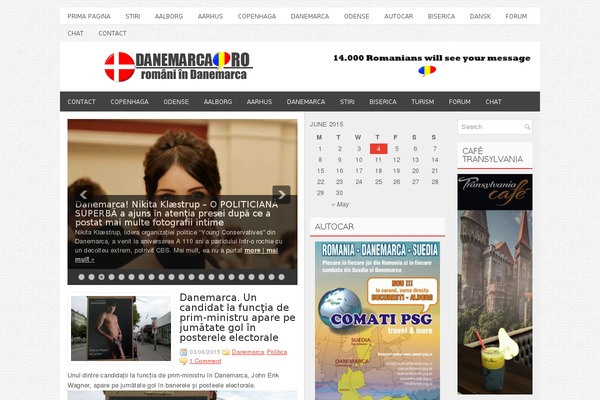Open COPENHAGA in the top menu
The width and height of the screenshot is (600, 400).
(x=257, y=16)
